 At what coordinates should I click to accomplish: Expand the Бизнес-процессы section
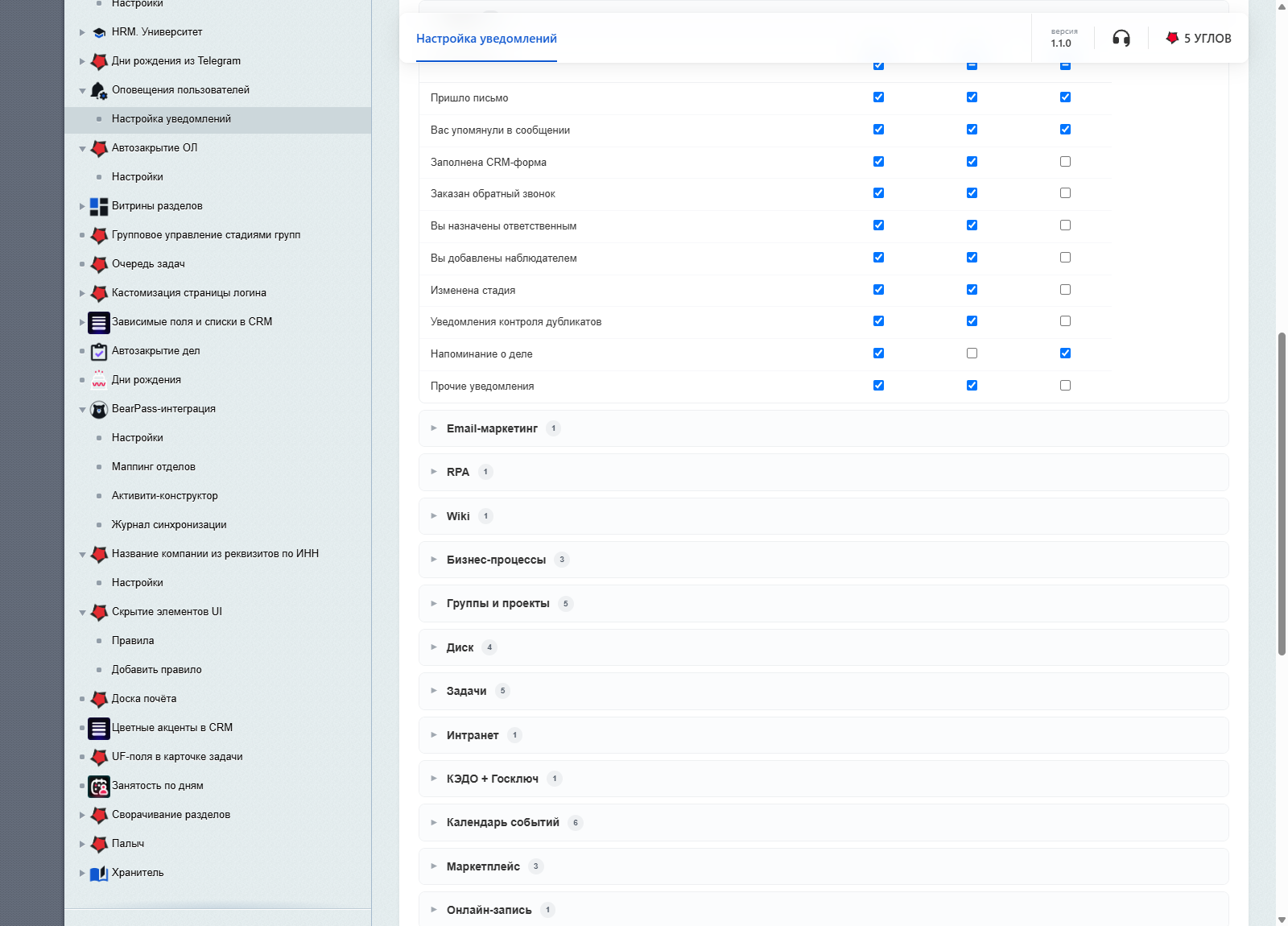coord(824,560)
